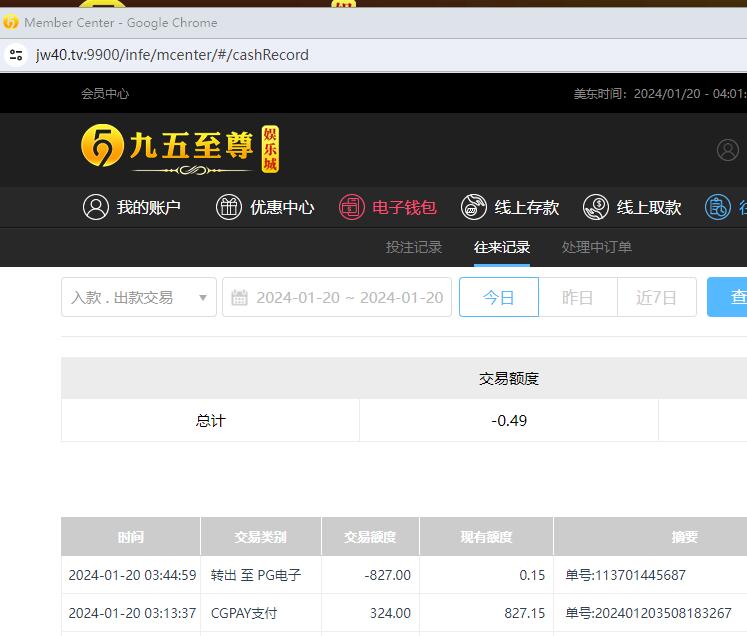Open 我的账户 menu label
This screenshot has width=747, height=636.
(x=149, y=207)
